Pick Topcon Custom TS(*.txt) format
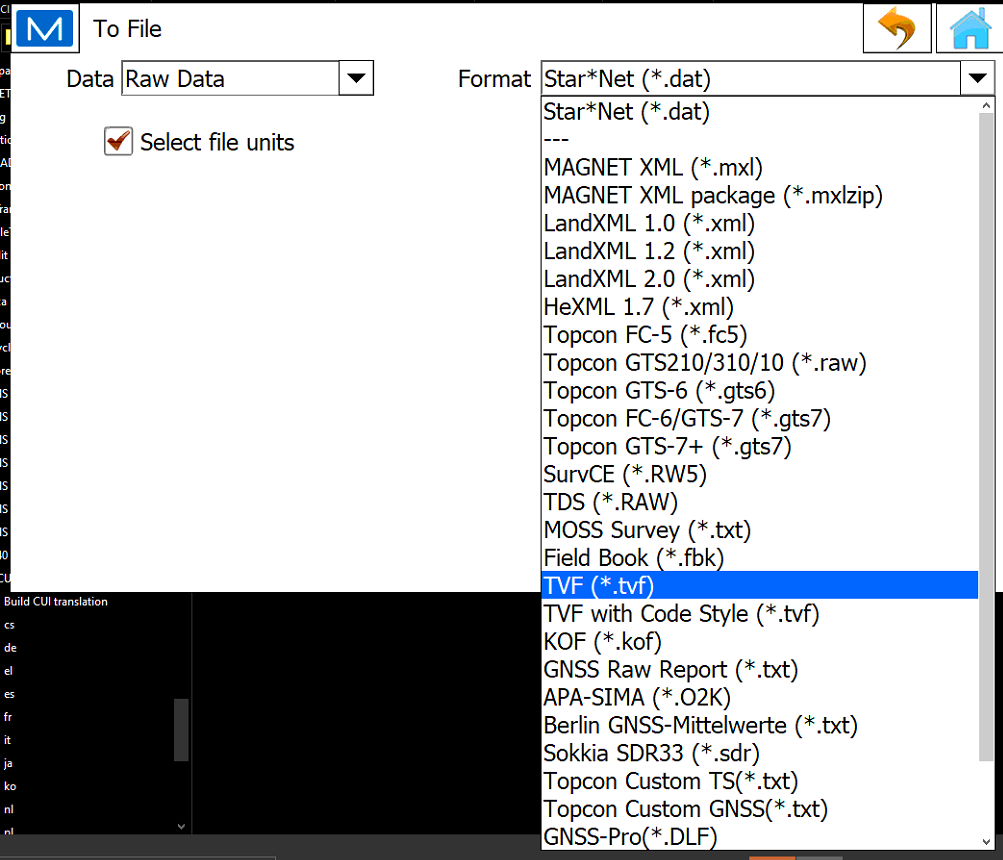The height and width of the screenshot is (860, 1003). pos(760,781)
